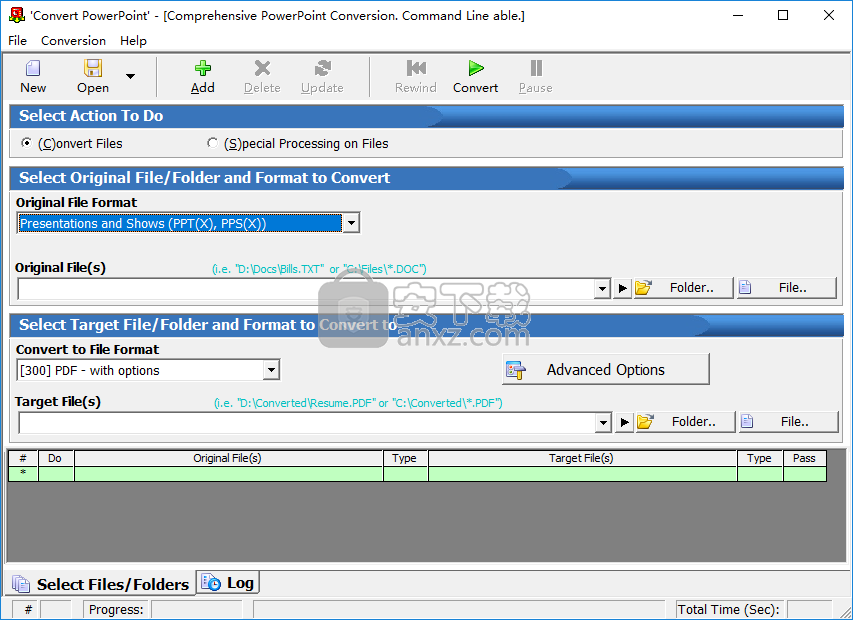This screenshot has height=620, width=853.
Task: Click the New toolbar icon
Action: tap(33, 77)
